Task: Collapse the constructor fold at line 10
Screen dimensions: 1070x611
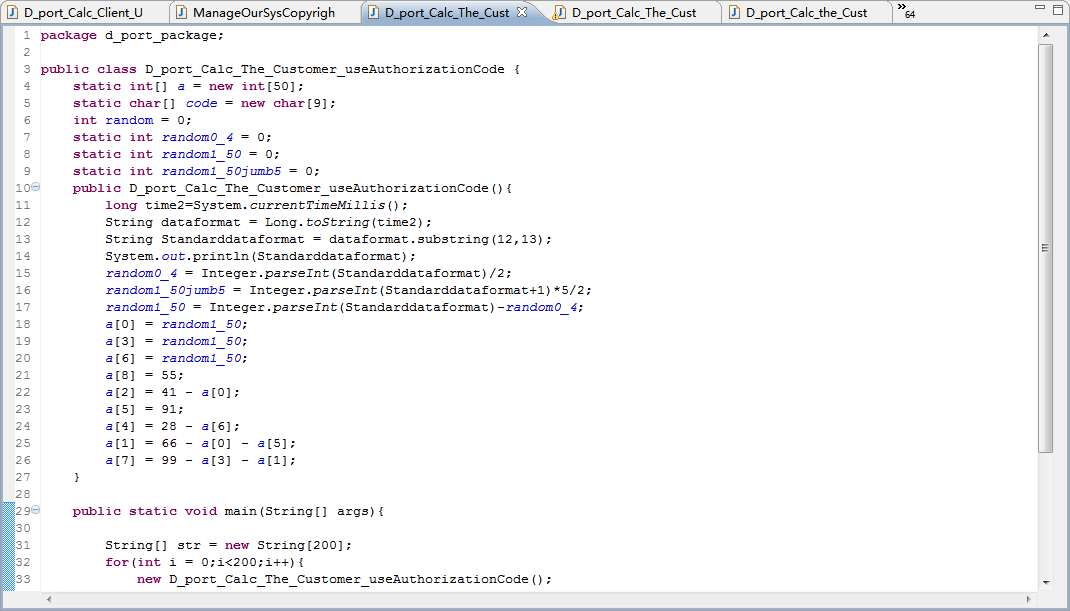Action: (x=35, y=187)
